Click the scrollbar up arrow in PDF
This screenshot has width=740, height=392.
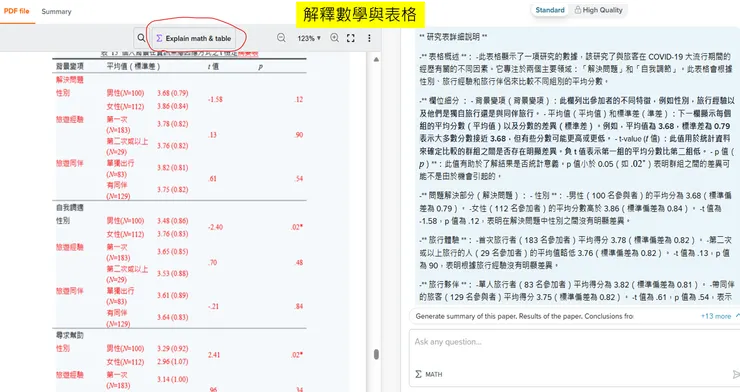coord(376,59)
